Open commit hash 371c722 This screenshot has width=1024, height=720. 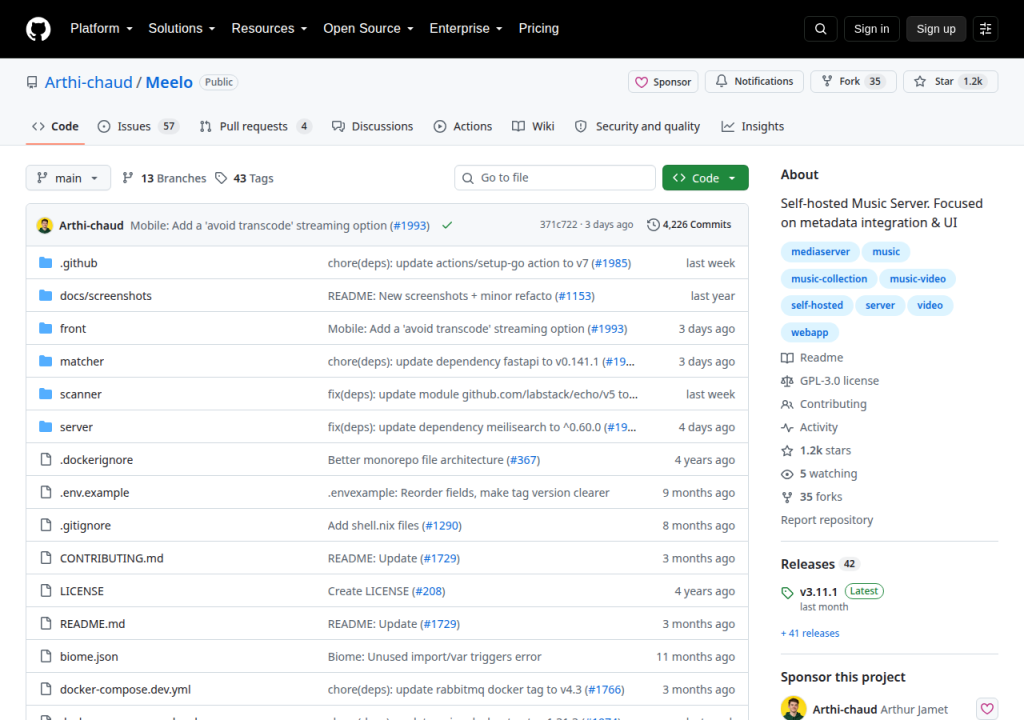pyautogui.click(x=558, y=224)
